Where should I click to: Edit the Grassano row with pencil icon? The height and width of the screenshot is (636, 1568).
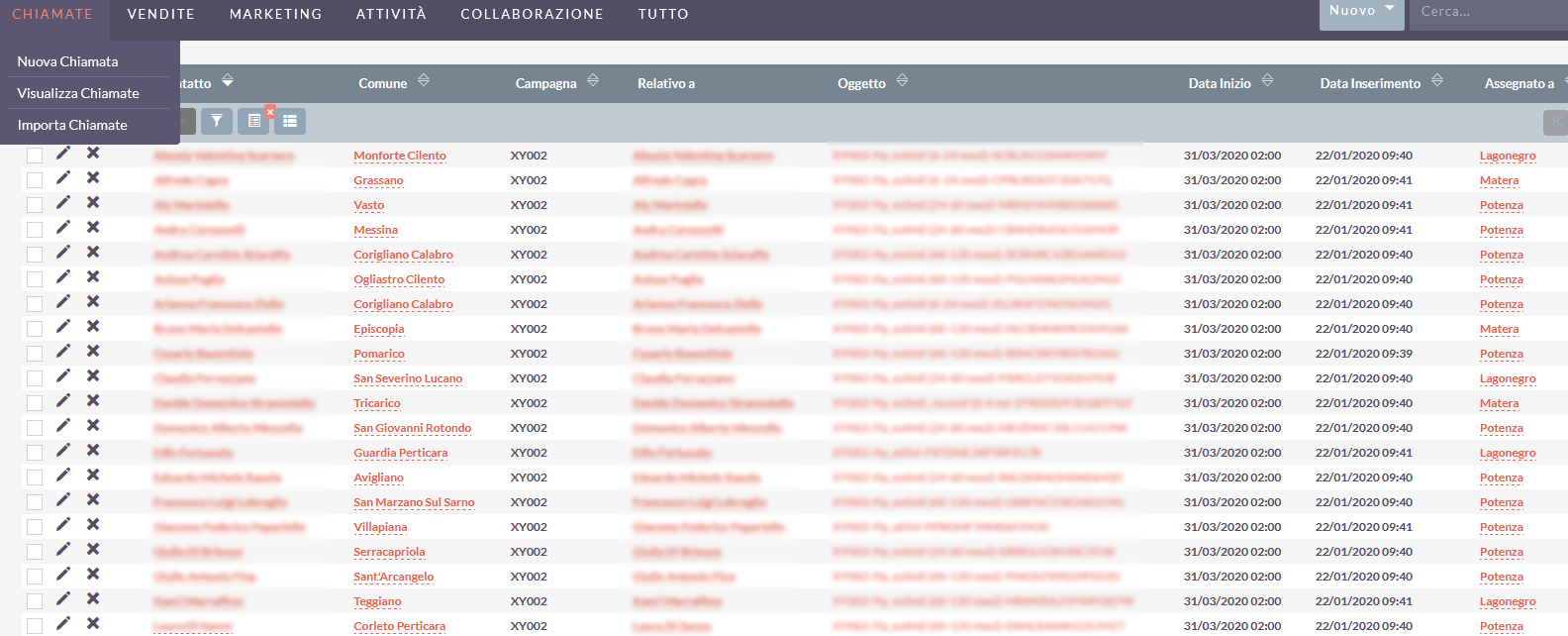63,177
